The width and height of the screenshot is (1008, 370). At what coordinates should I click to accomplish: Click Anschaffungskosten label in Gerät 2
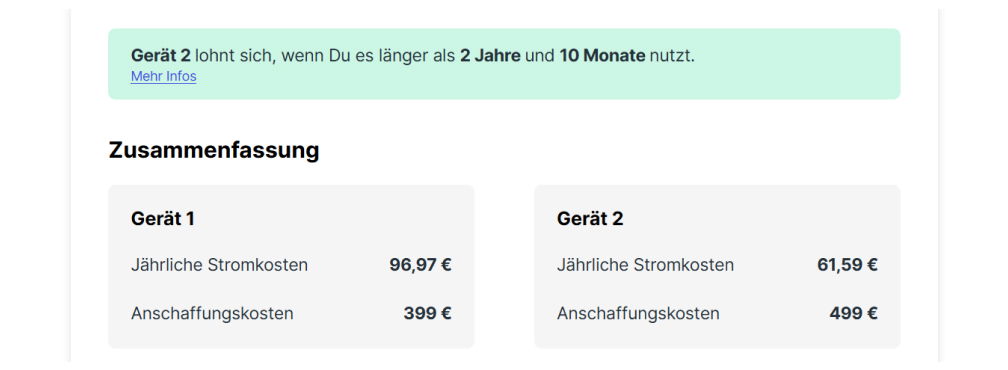click(x=638, y=313)
